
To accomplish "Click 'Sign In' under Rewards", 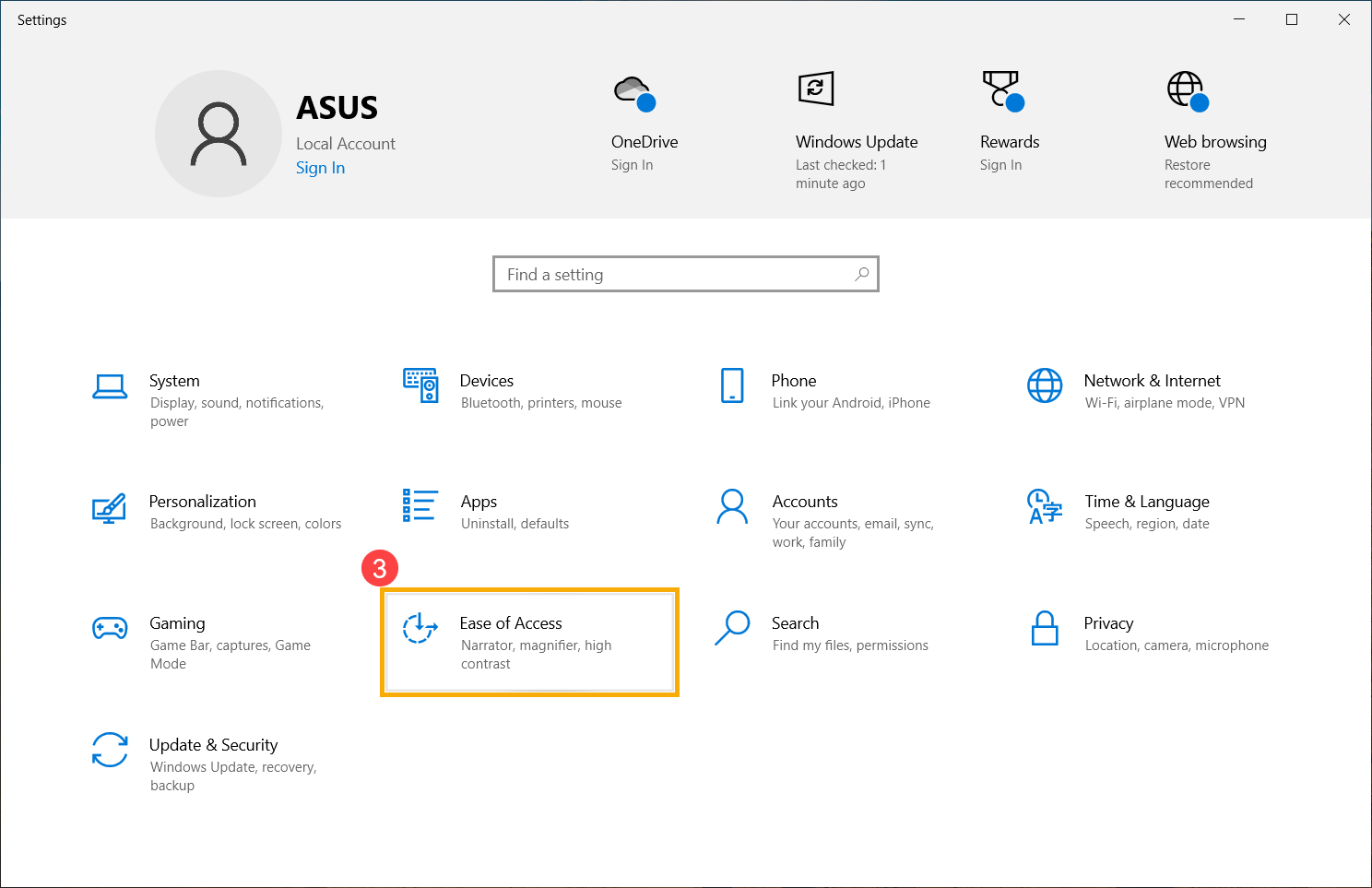I will 1000,165.
